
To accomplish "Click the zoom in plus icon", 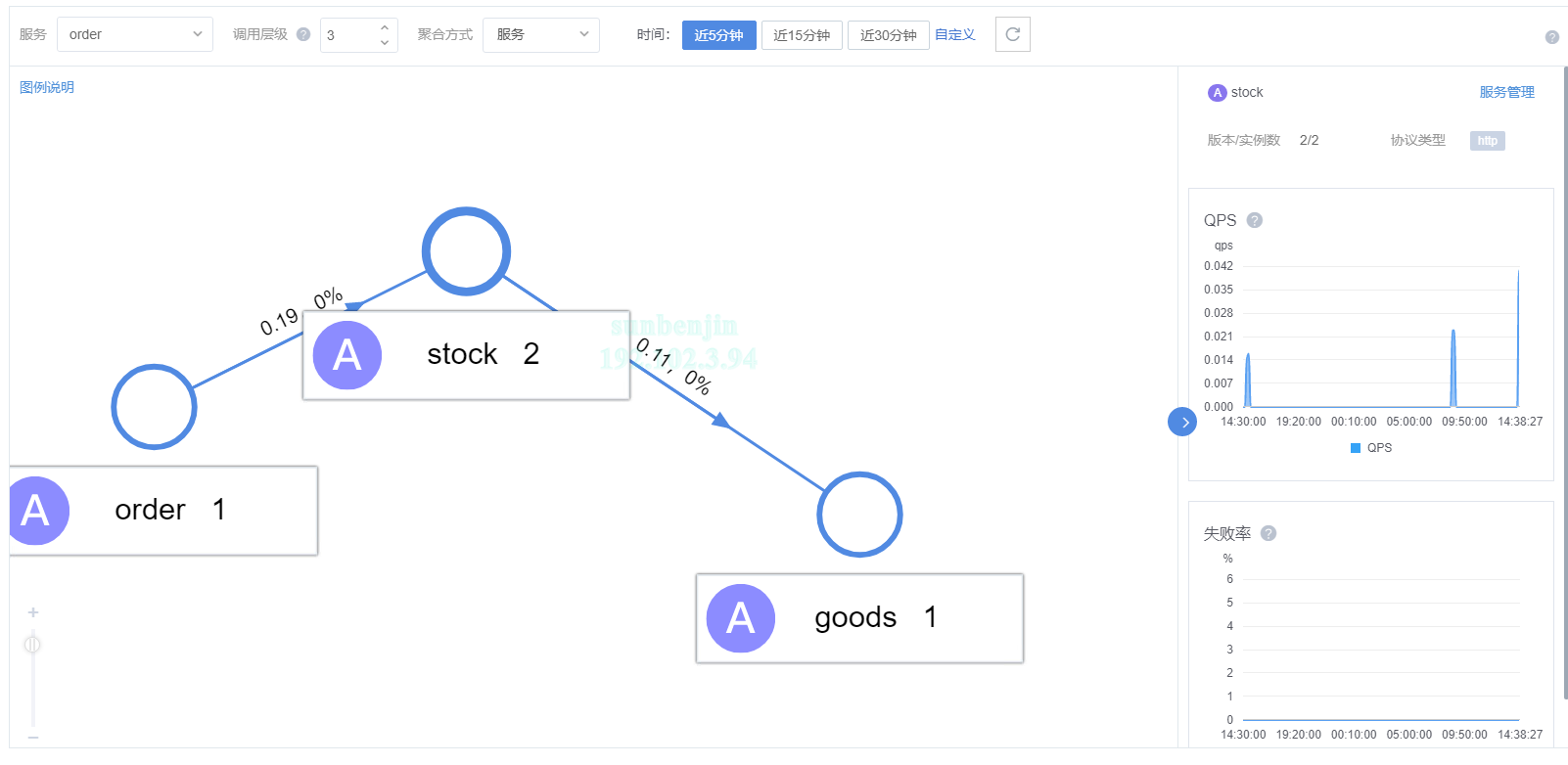I will [33, 612].
